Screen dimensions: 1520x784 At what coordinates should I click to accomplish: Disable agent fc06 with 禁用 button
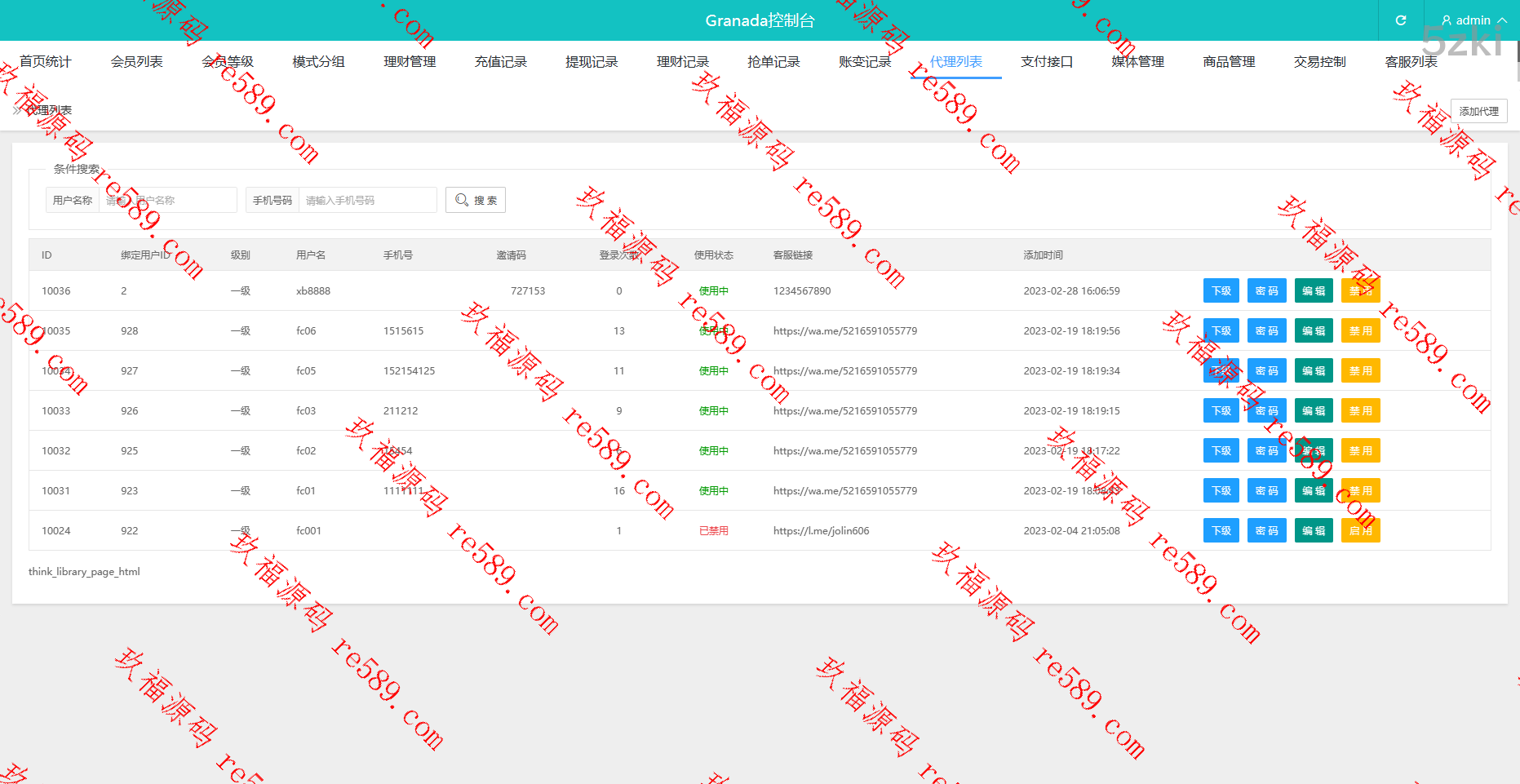[x=1360, y=331]
